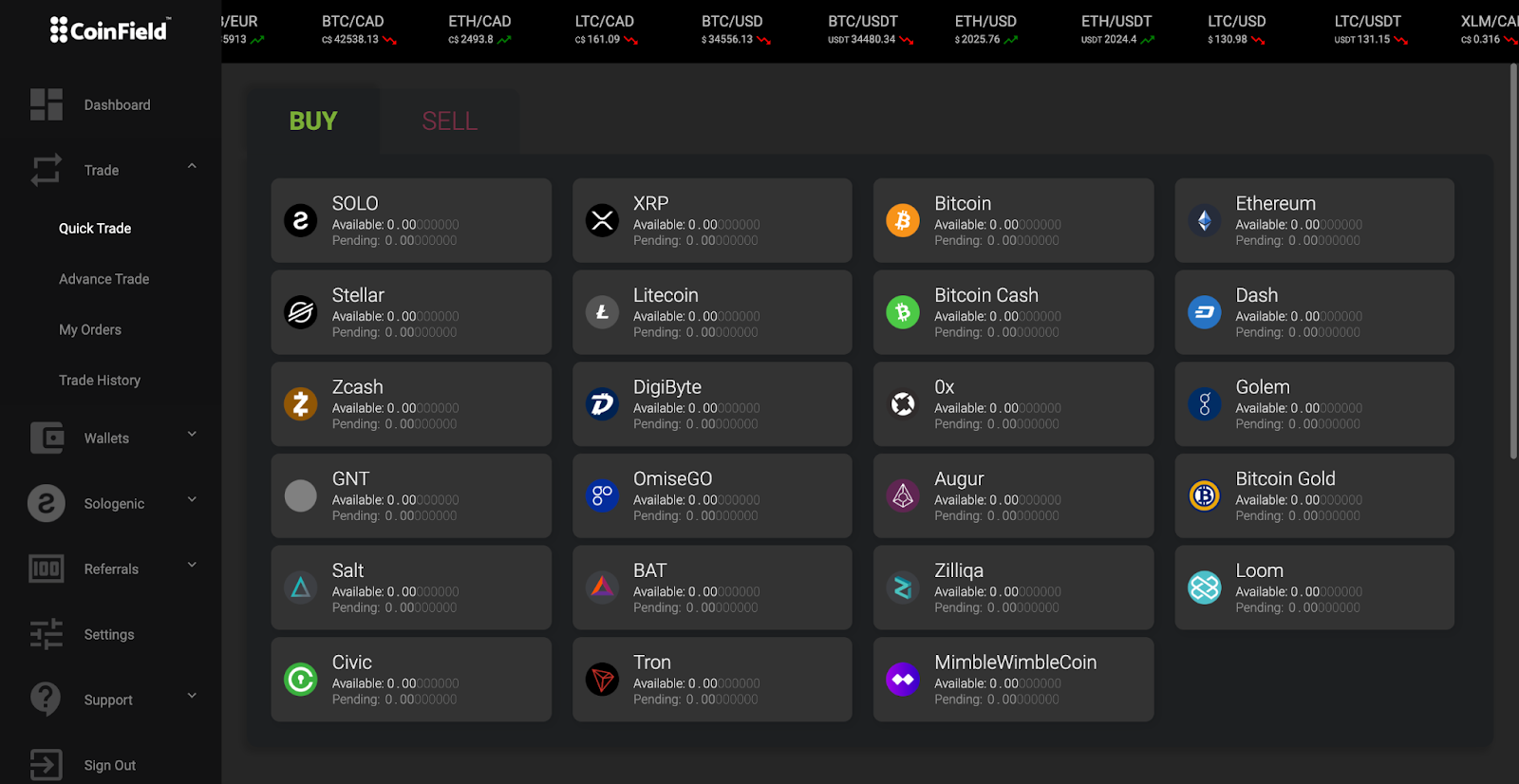The height and width of the screenshot is (784, 1519).
Task: Click the LTC/USD ticker pair
Action: click(1237, 21)
